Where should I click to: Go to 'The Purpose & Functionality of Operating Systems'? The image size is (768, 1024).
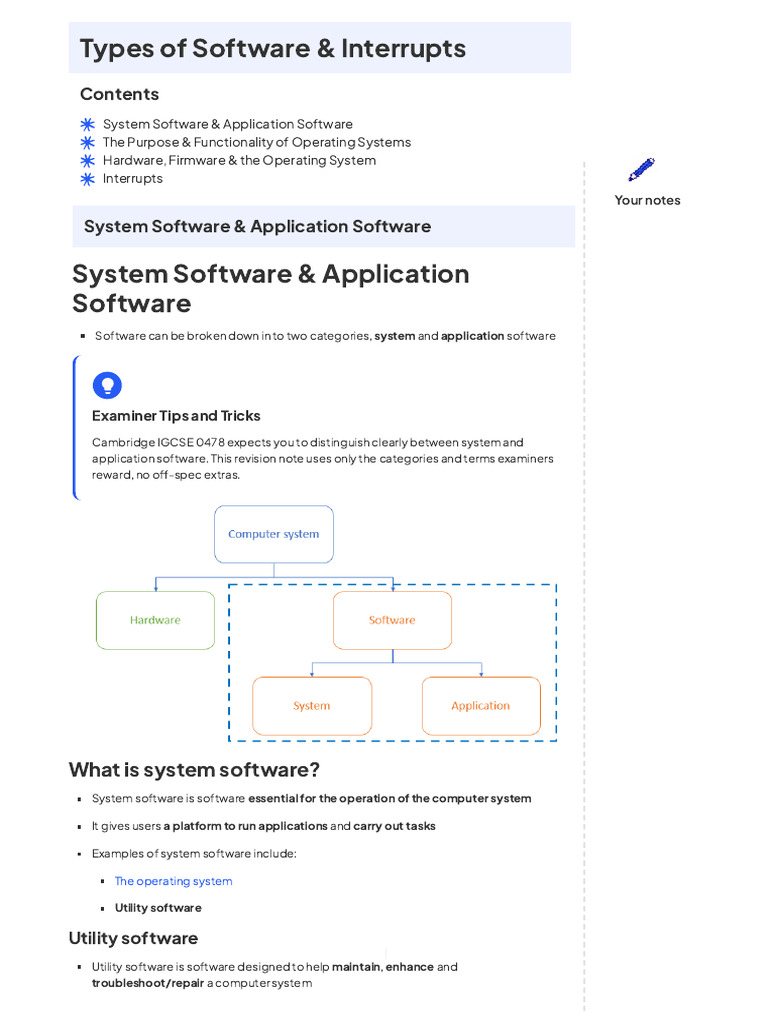pos(257,142)
